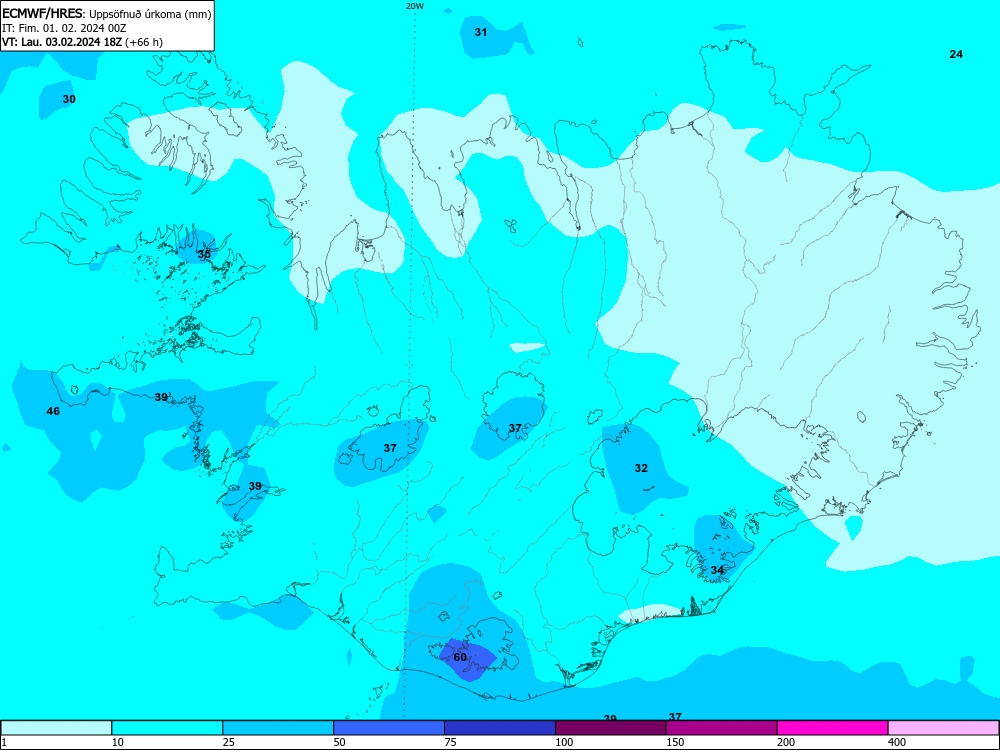Click the 32 value on Vatnajökull
The height and width of the screenshot is (750, 1000).
[x=641, y=468]
